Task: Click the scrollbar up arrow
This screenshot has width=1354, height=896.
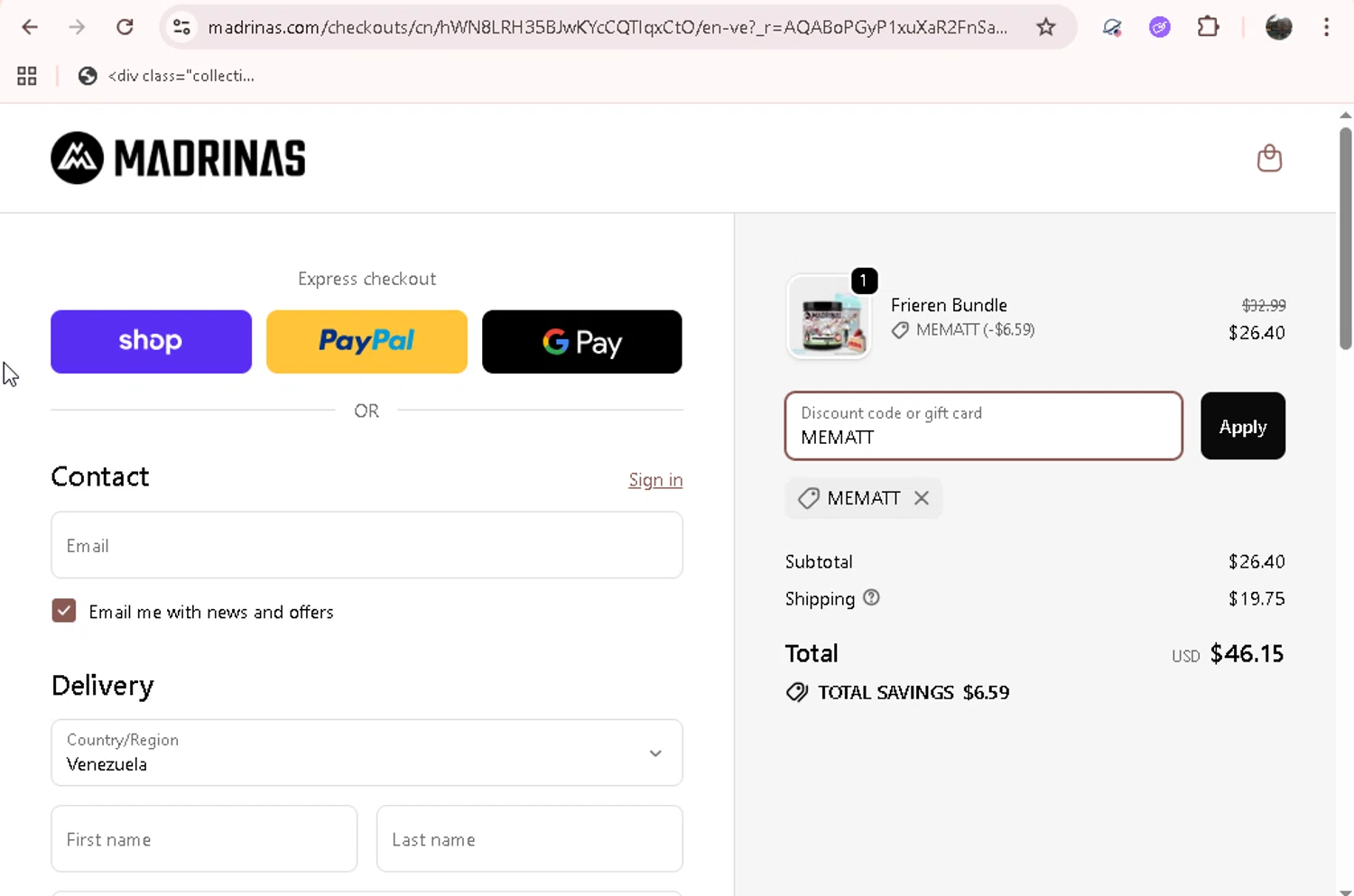Action: coord(1345,115)
